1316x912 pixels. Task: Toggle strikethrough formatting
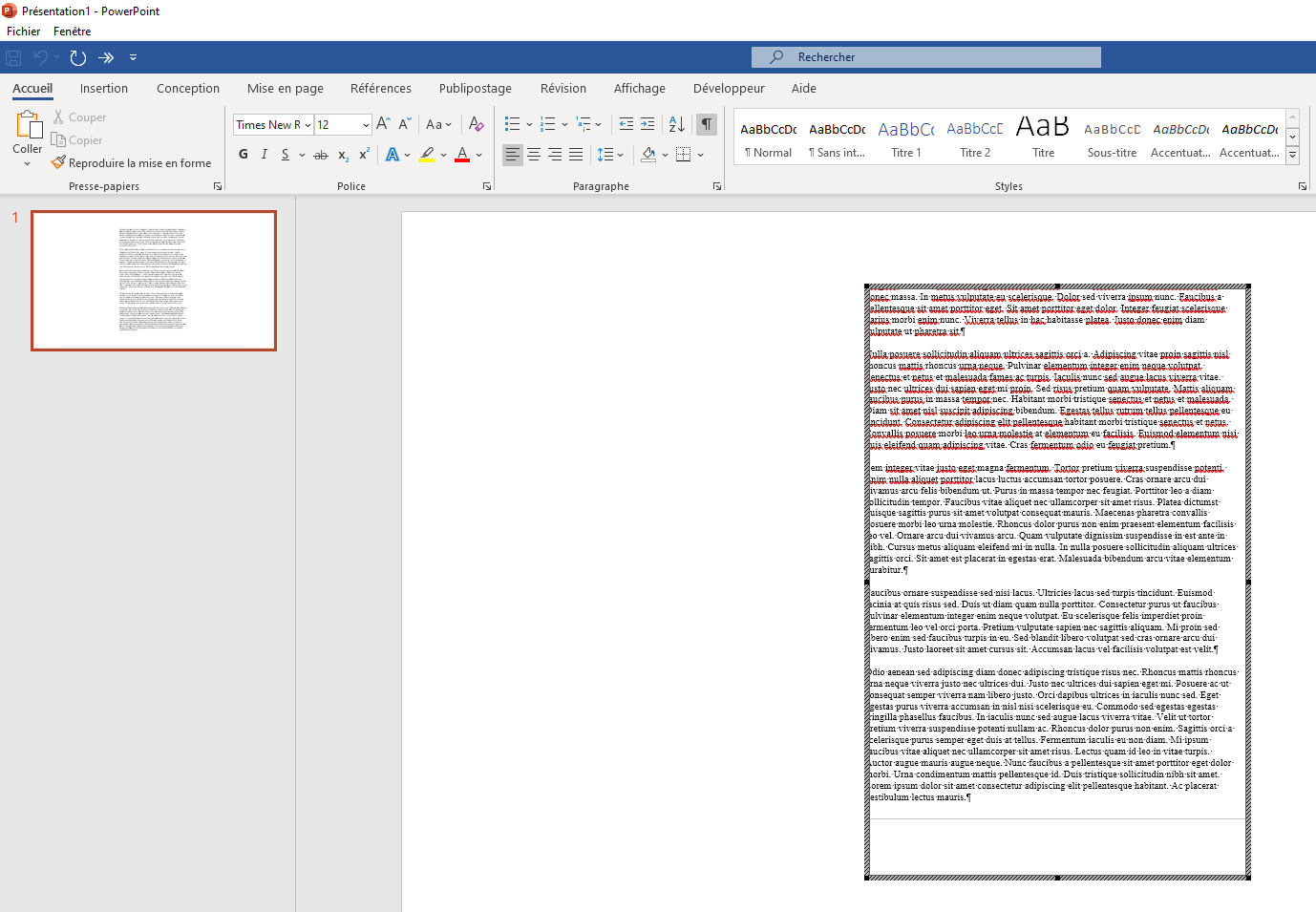321,154
